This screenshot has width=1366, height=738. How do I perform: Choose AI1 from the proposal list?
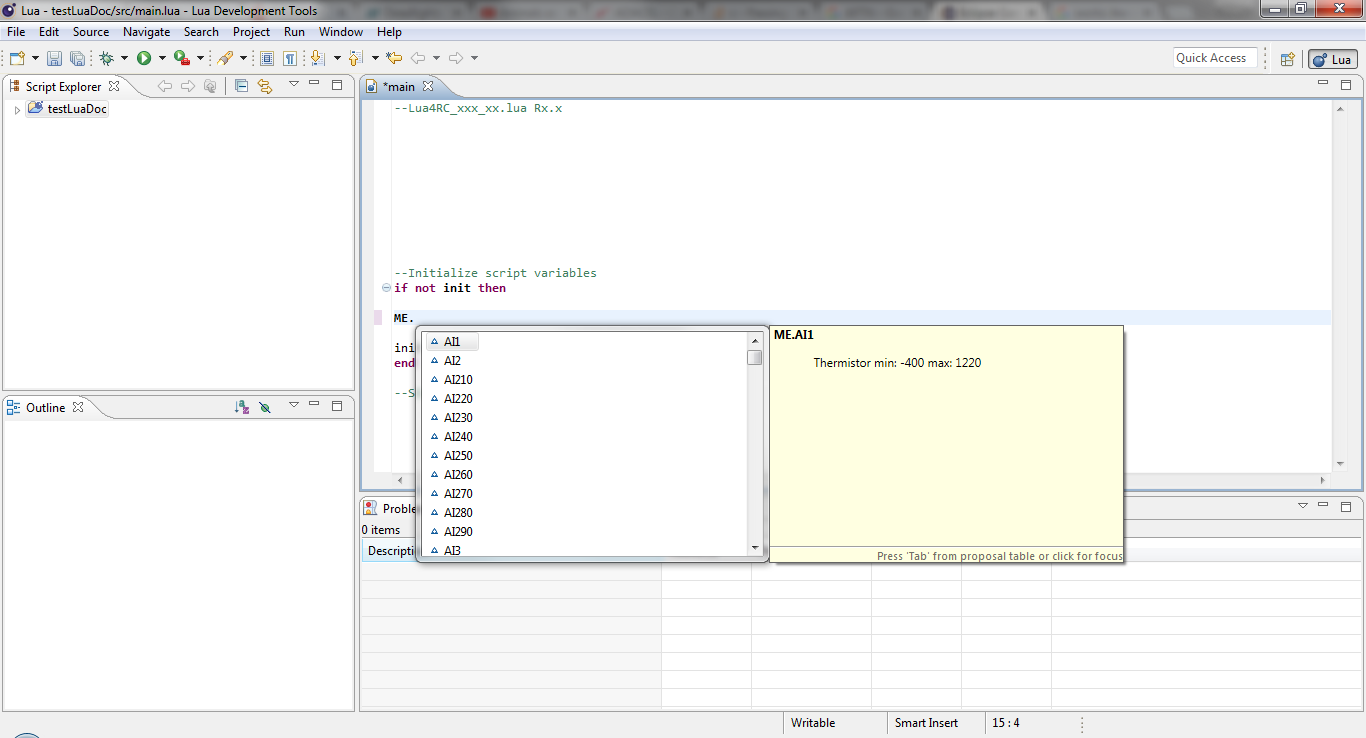(x=452, y=342)
